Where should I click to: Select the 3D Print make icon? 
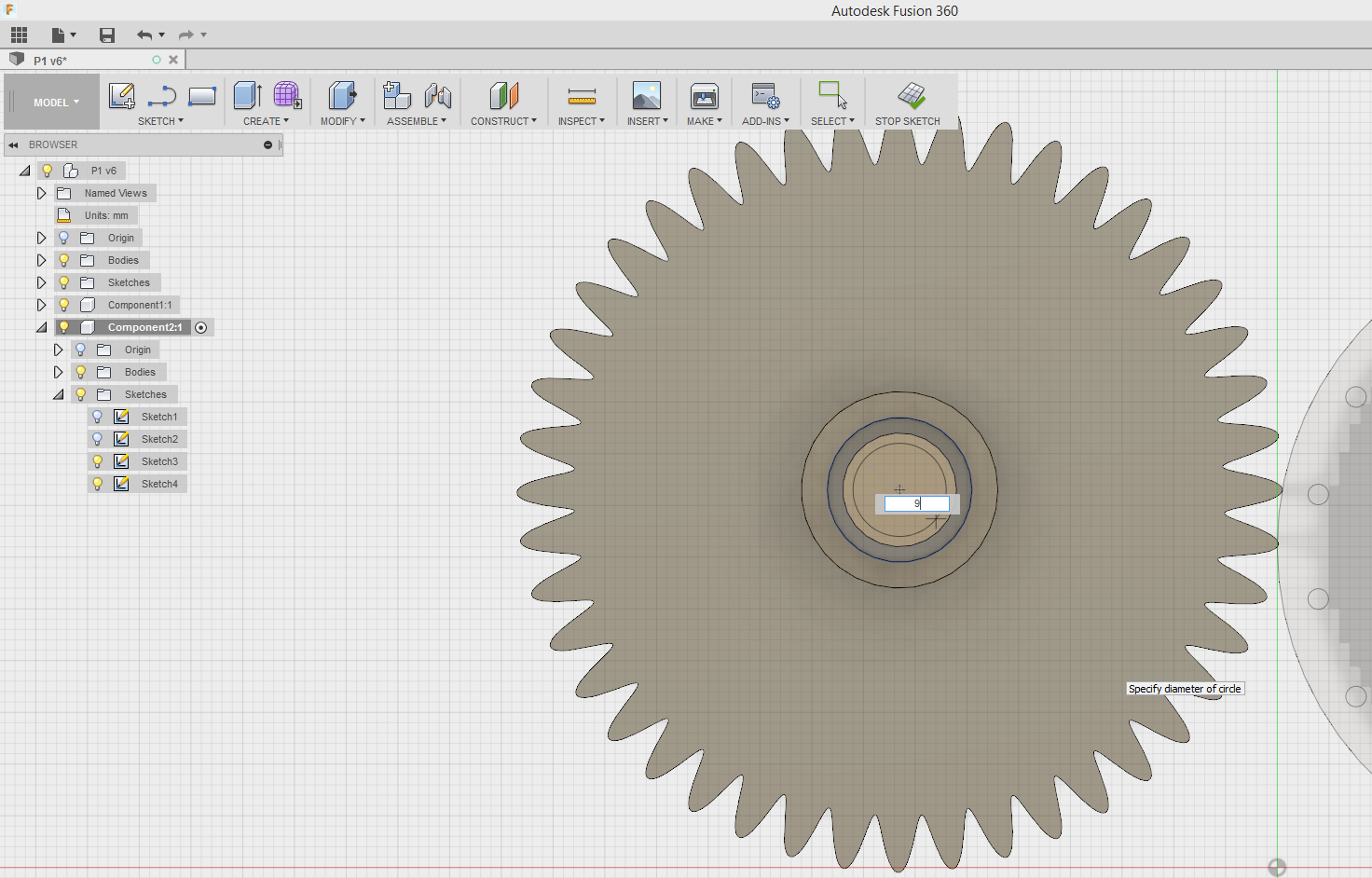click(705, 95)
